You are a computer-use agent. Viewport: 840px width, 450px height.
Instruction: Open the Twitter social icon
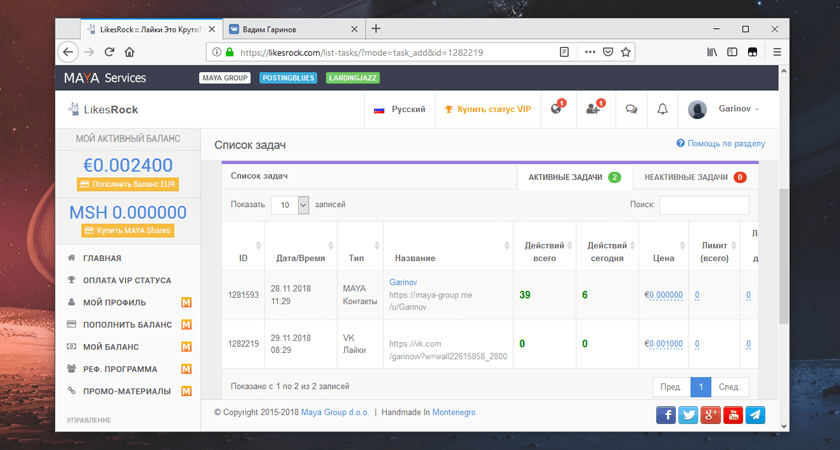(688, 415)
